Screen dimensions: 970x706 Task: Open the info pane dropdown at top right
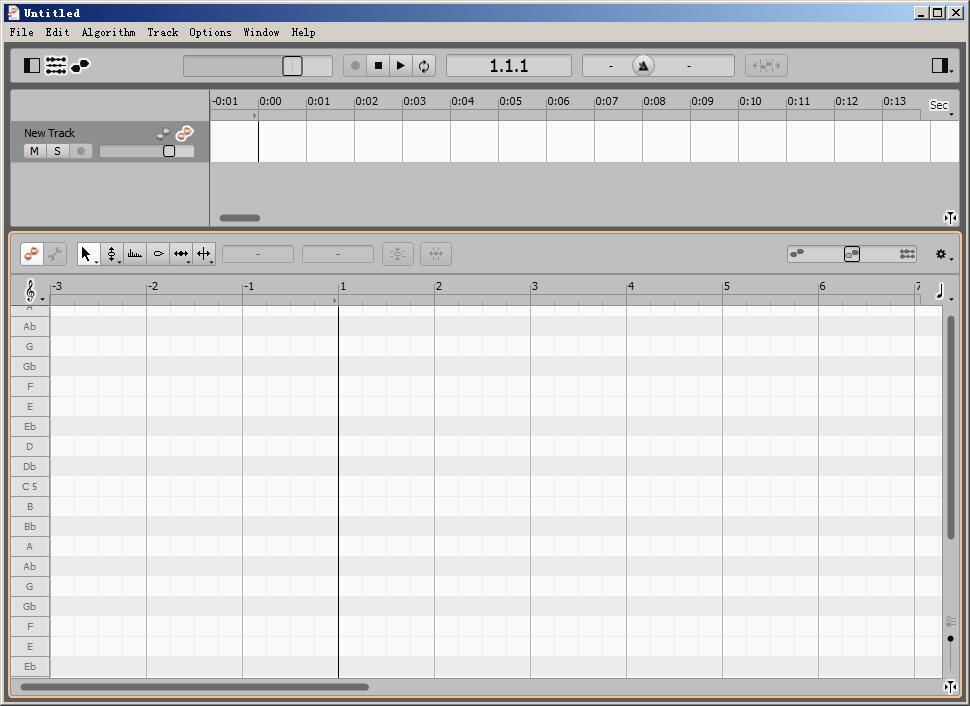942,66
